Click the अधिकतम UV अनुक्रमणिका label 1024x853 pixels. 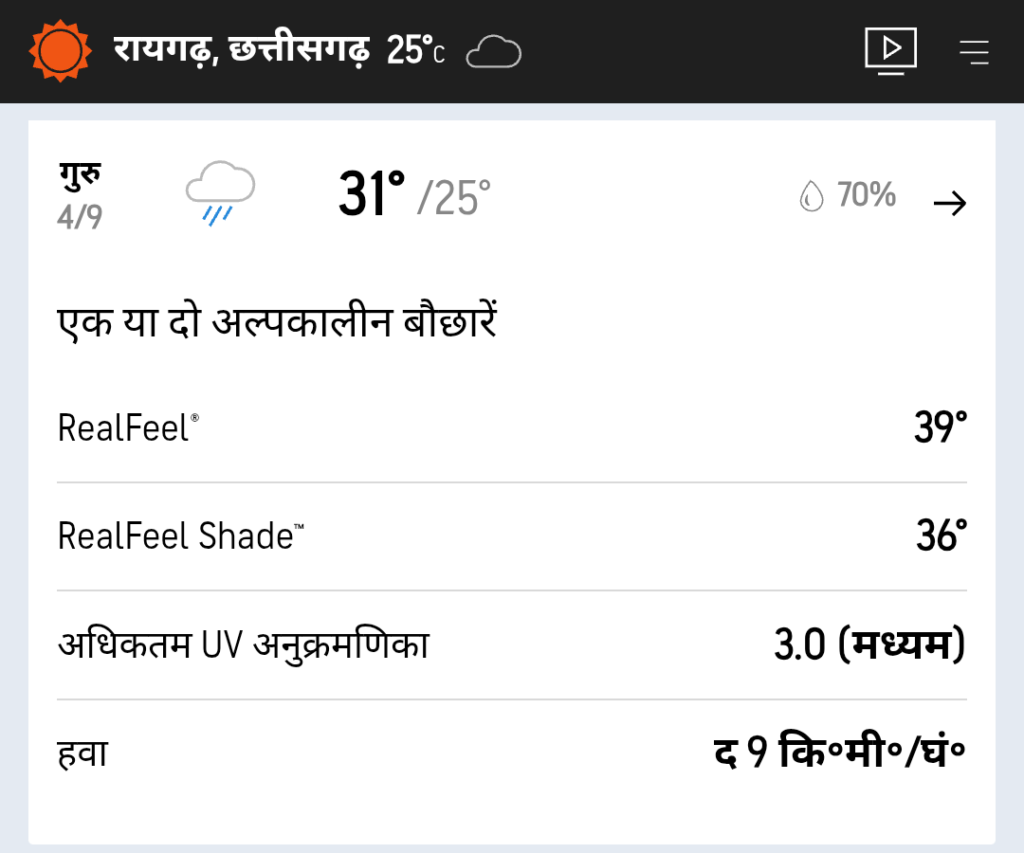[243, 645]
